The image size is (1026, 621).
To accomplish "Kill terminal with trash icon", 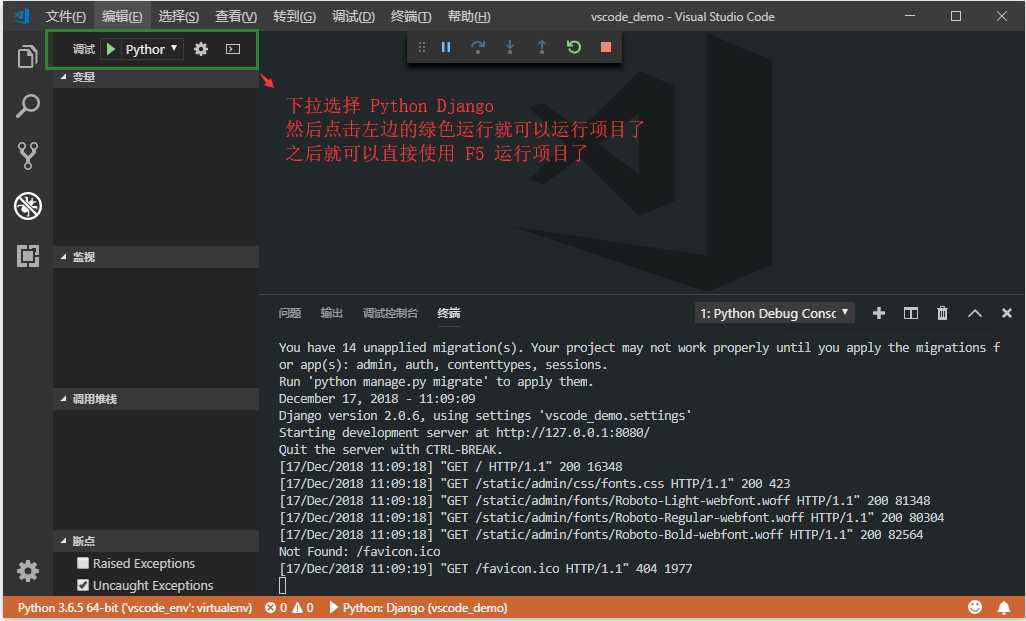I will click(x=942, y=313).
